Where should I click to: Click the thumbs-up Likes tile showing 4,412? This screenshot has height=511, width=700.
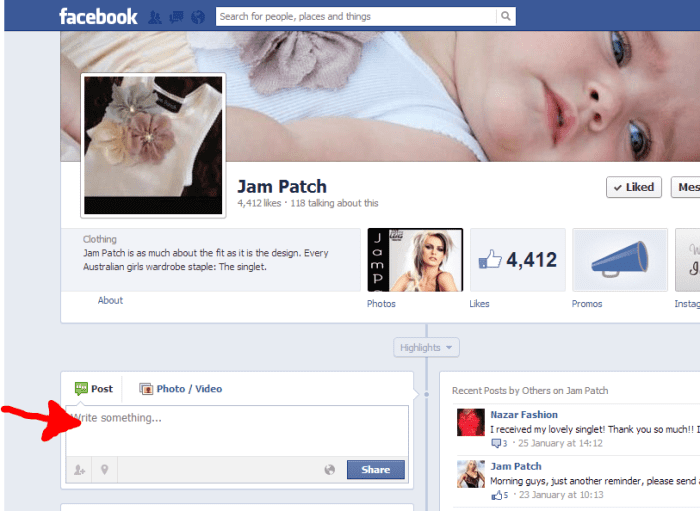[x=518, y=260]
